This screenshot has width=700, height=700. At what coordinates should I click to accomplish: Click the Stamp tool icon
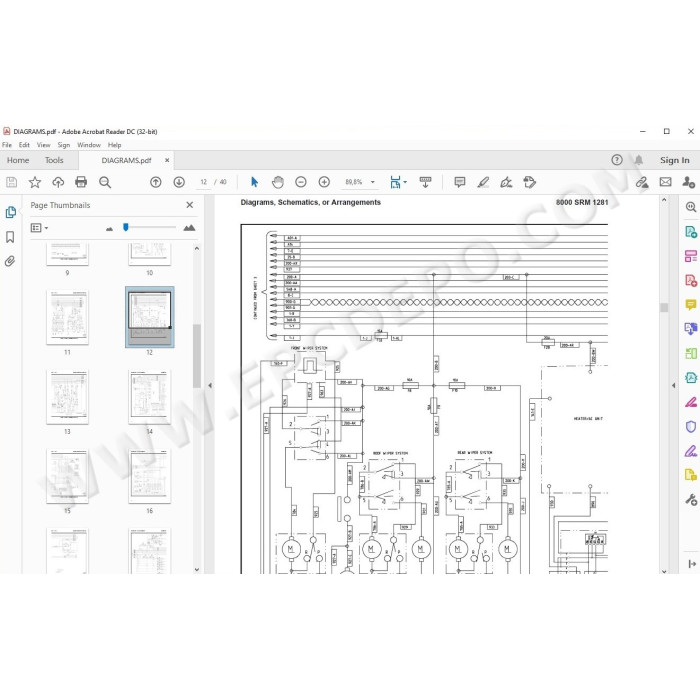(529, 182)
